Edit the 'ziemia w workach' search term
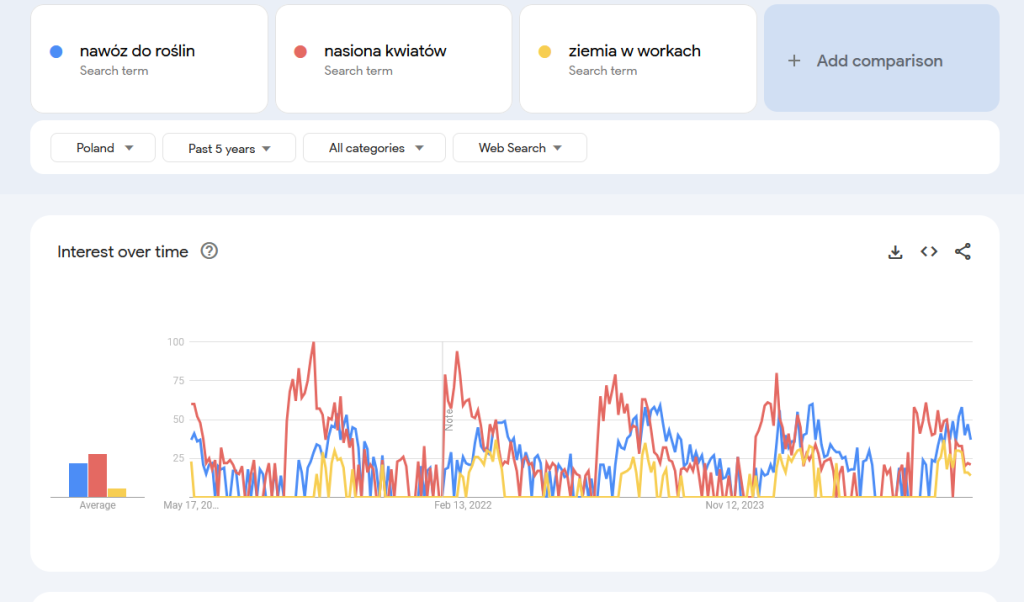This screenshot has width=1024, height=602. pos(638,59)
